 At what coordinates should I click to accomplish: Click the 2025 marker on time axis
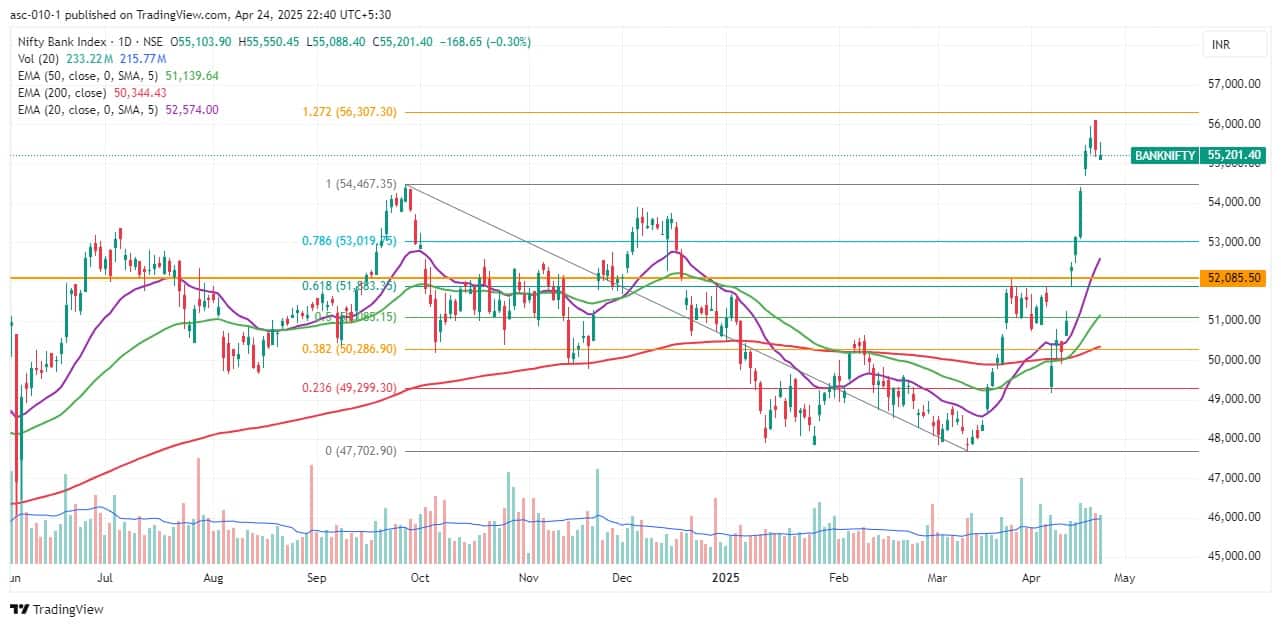click(726, 578)
